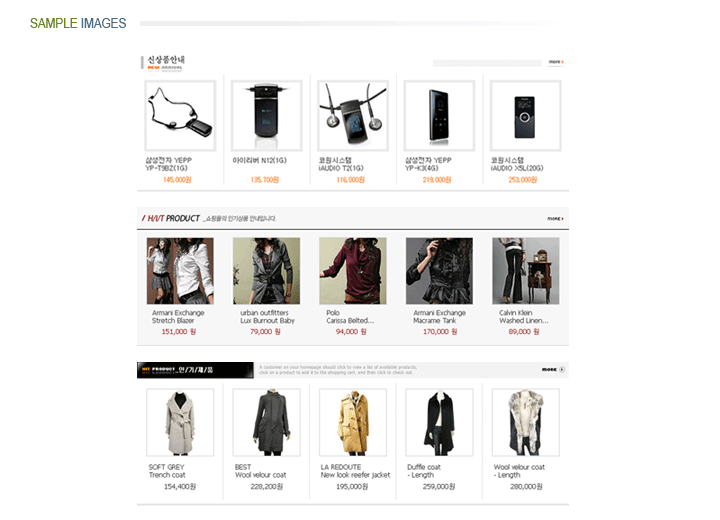
Task: Open the yellow LA REDOUTE reefer jacket image
Action: tap(353, 423)
